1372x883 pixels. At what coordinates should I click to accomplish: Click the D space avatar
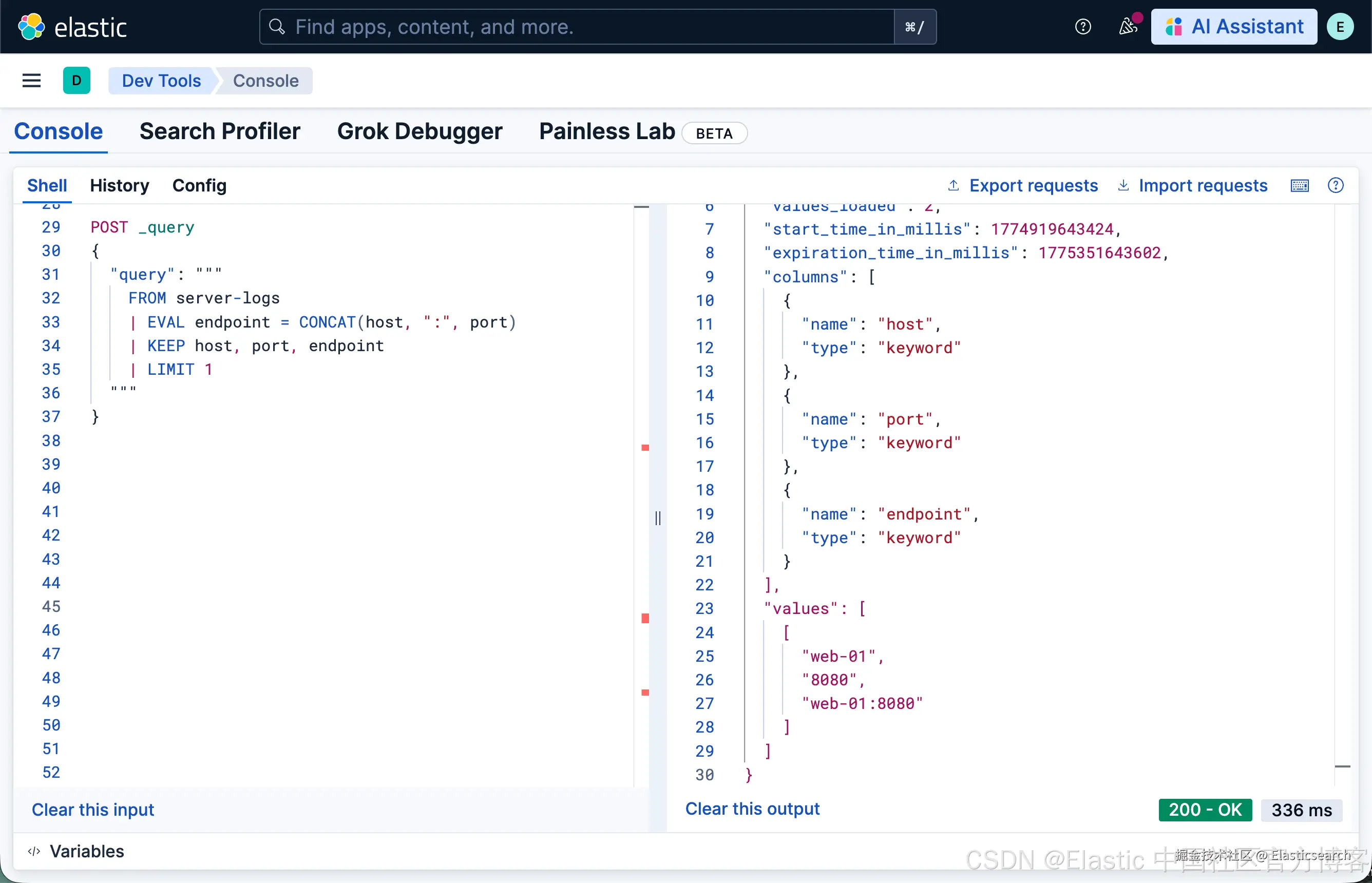click(x=77, y=80)
